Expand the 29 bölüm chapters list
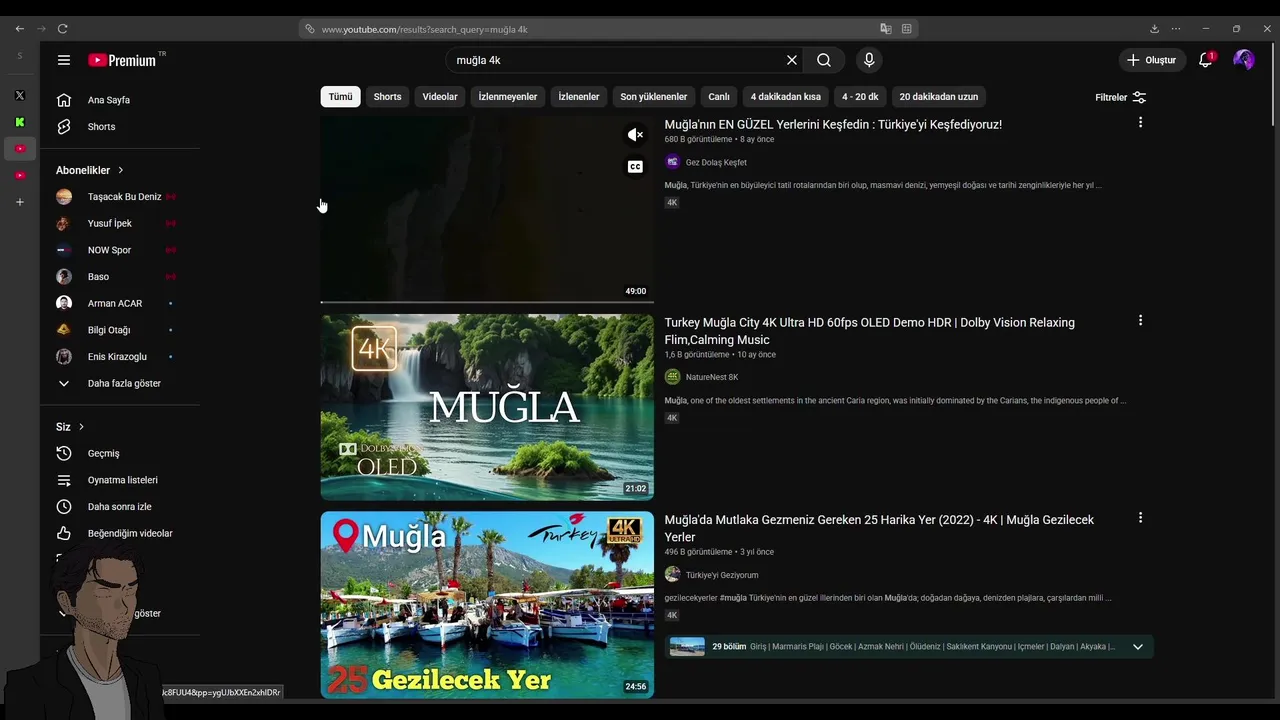This screenshot has width=1280, height=720. (x=1137, y=647)
